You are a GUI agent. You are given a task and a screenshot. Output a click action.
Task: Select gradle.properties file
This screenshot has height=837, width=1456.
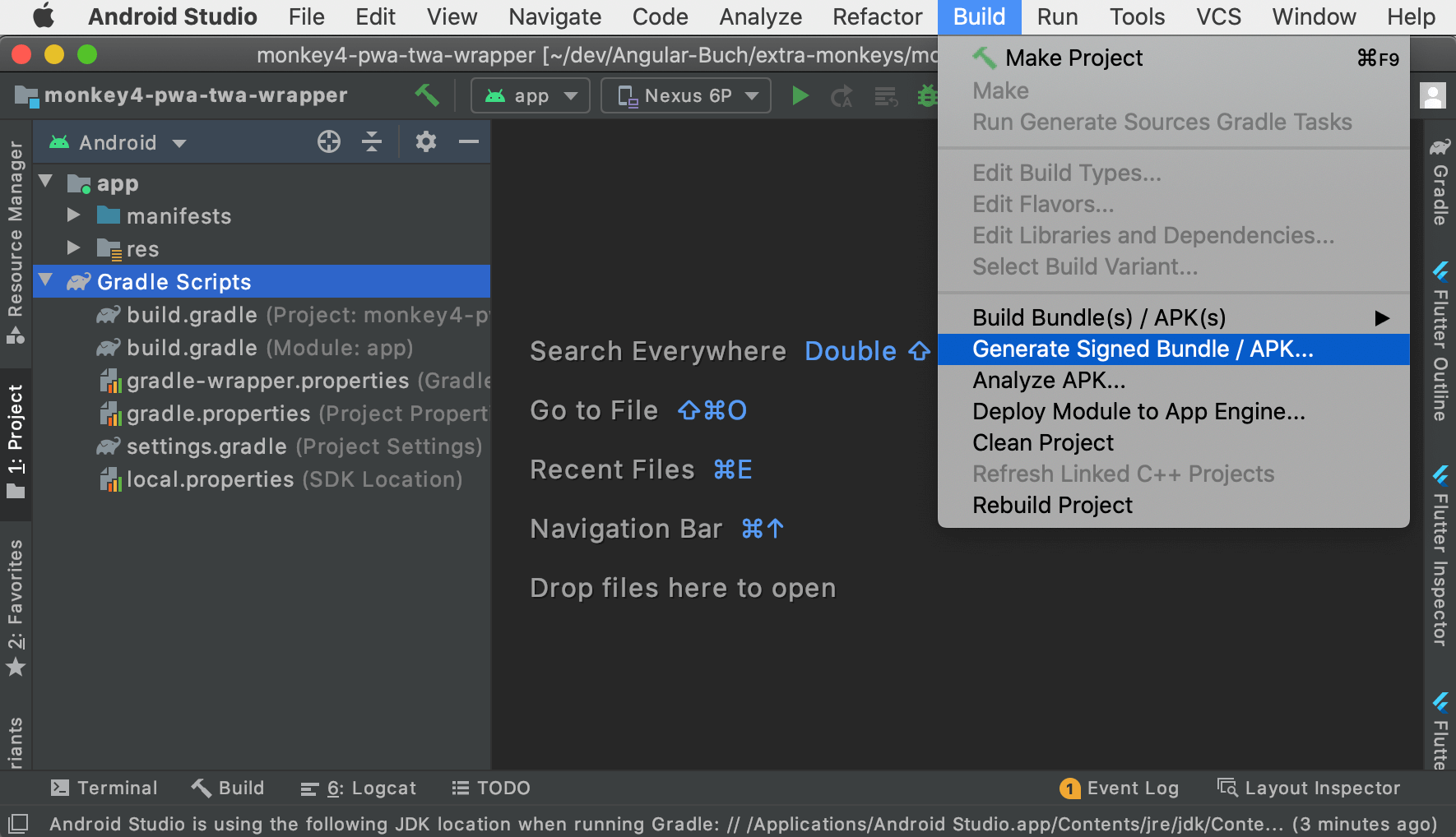tap(262, 414)
